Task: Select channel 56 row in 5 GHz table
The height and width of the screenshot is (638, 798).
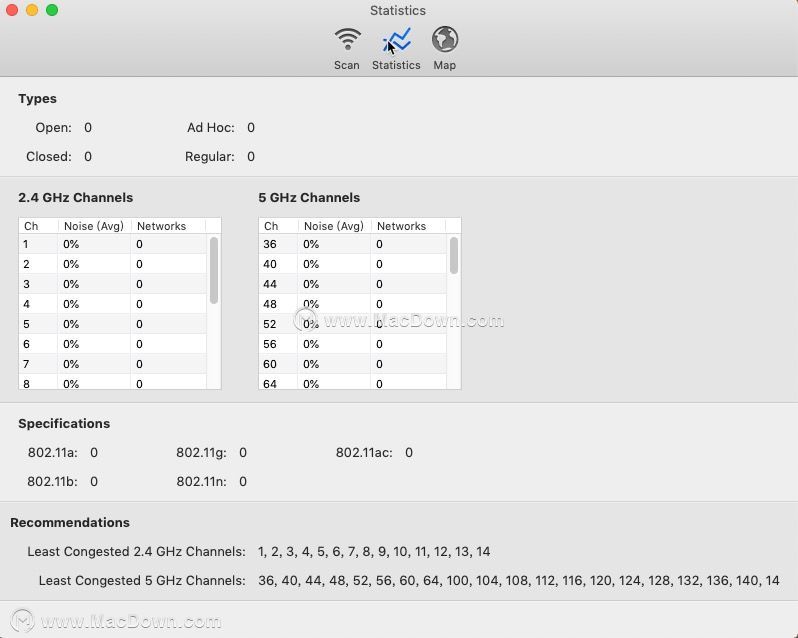Action: 353,344
